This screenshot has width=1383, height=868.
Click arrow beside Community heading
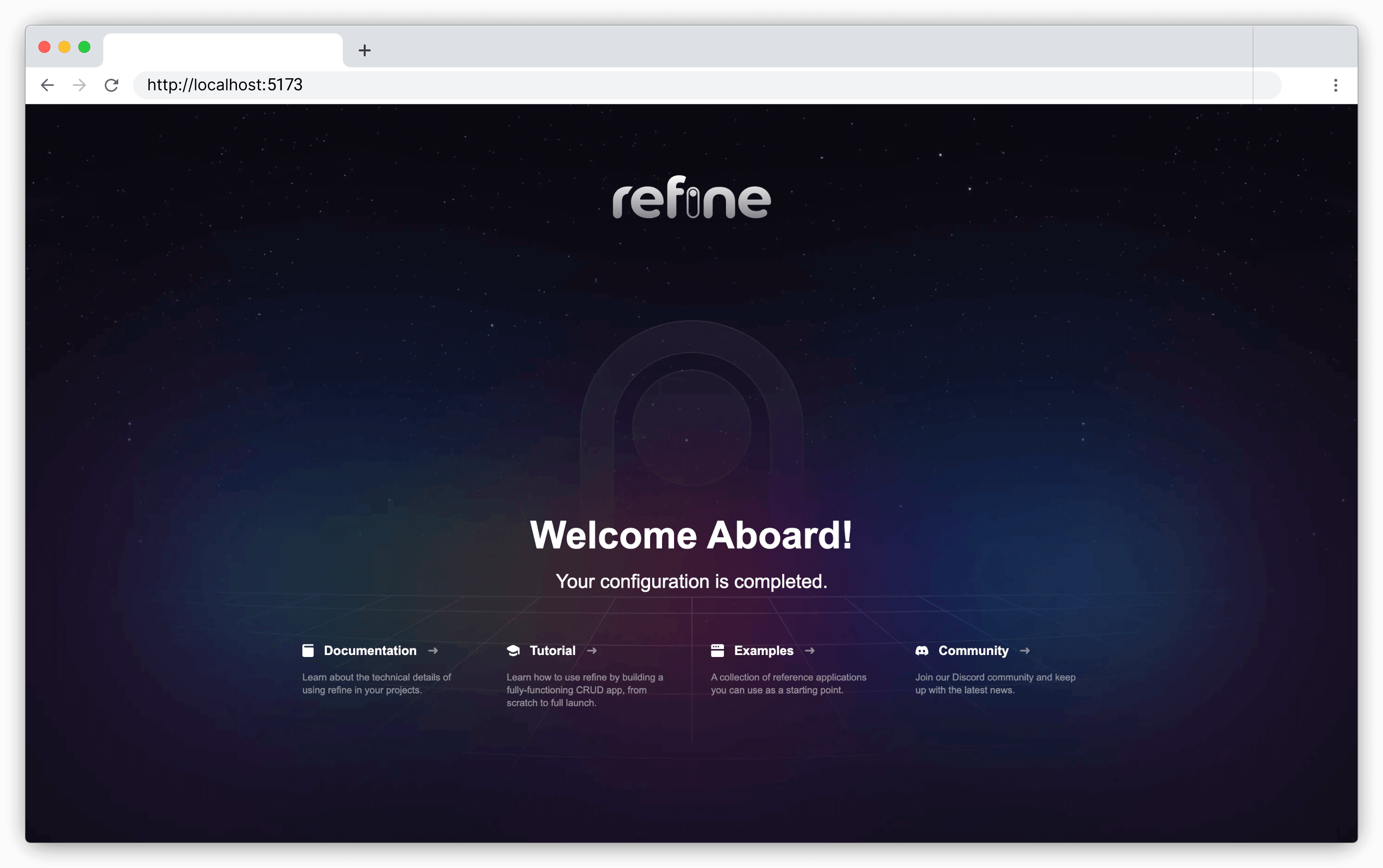tap(1025, 651)
